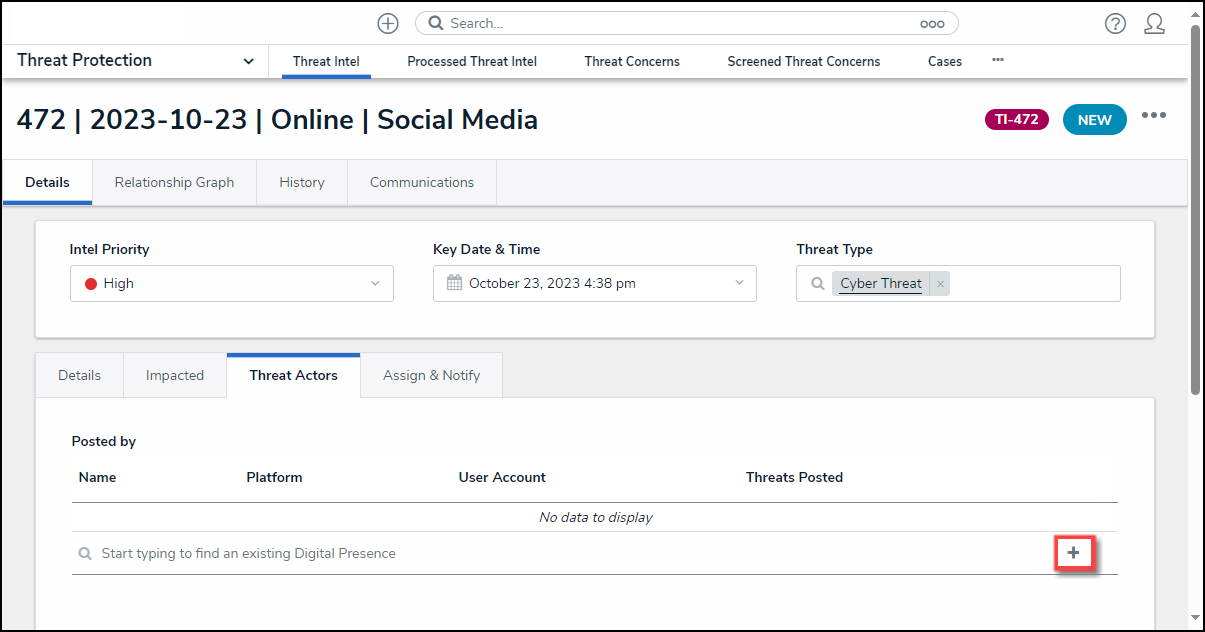The image size is (1205, 632).
Task: Switch to the Relationship Graph tab
Action: pos(174,182)
